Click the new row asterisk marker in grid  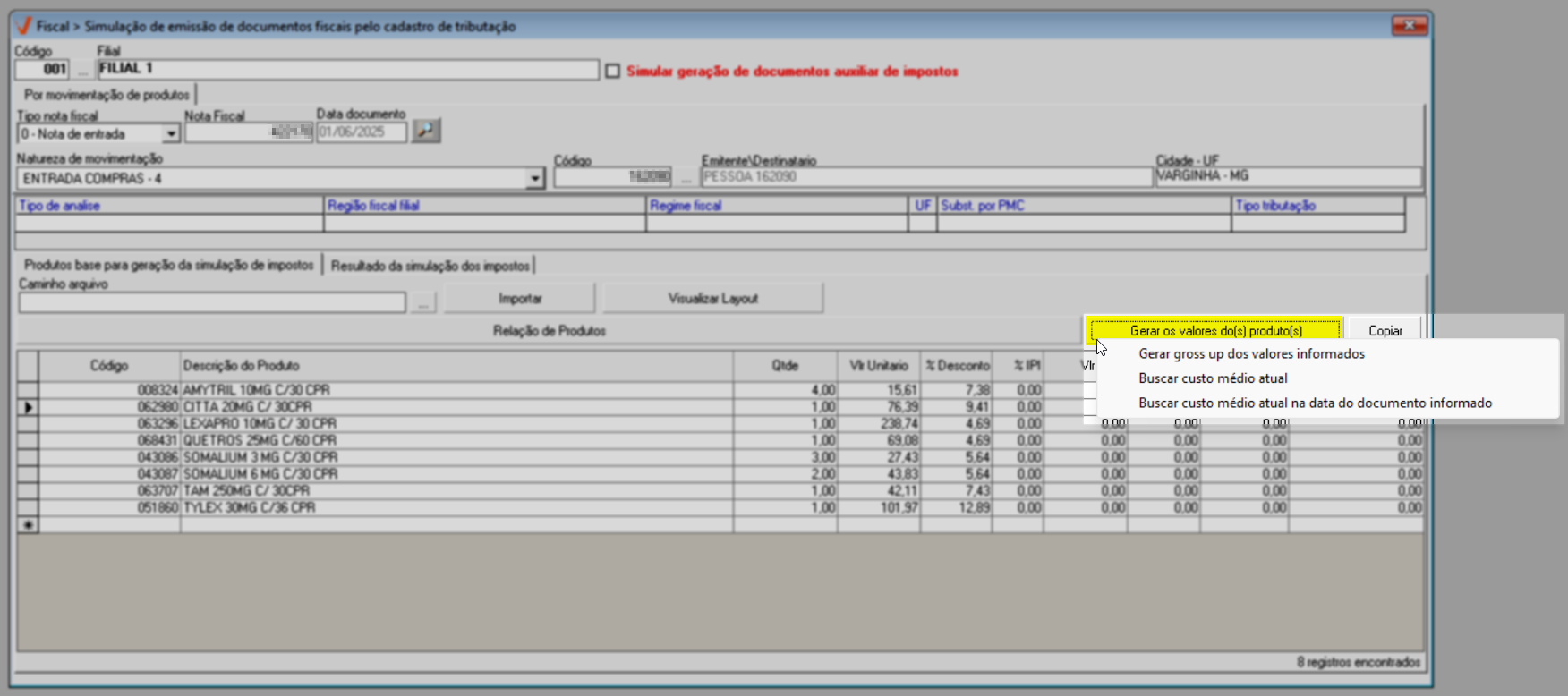(28, 525)
